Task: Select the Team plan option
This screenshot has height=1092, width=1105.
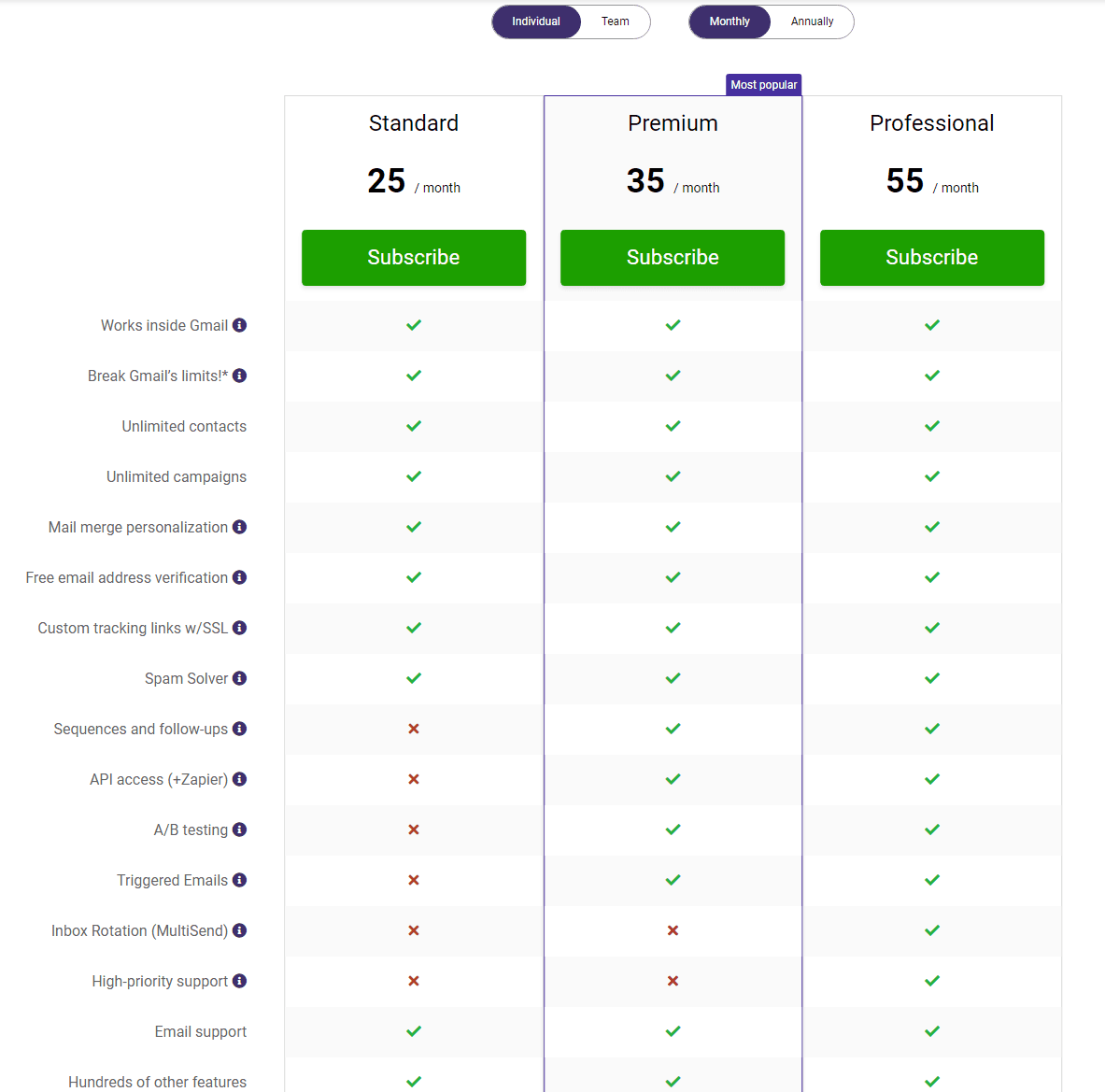Action: [x=615, y=21]
